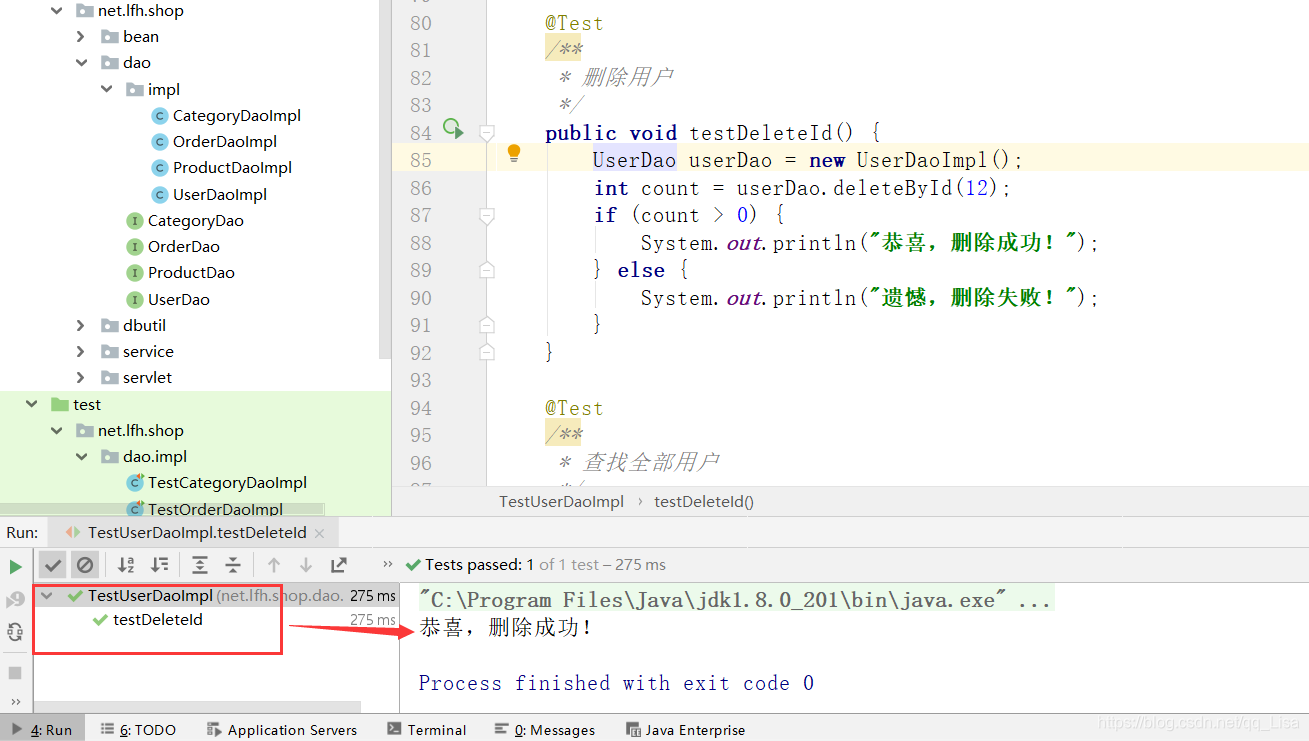Toggle auto-test rerun icon in Run panel
The image size is (1309, 741).
pyautogui.click(x=15, y=632)
